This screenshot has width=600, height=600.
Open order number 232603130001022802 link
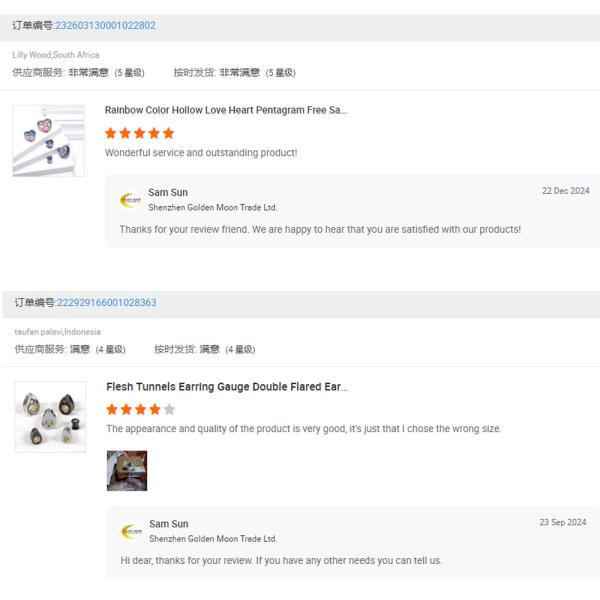click(105, 25)
